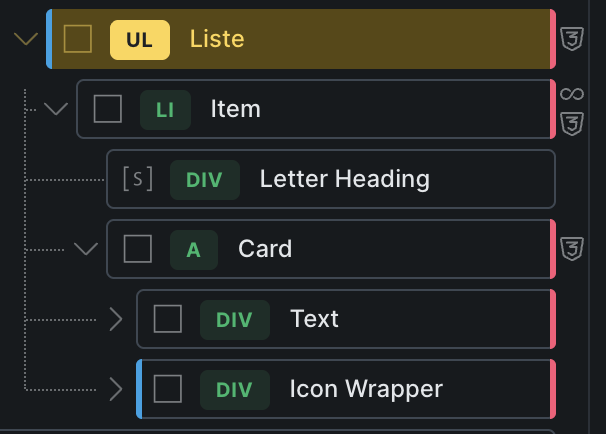Click the UL tag badge on Liste
Screen dimensions: 606x434
point(140,40)
